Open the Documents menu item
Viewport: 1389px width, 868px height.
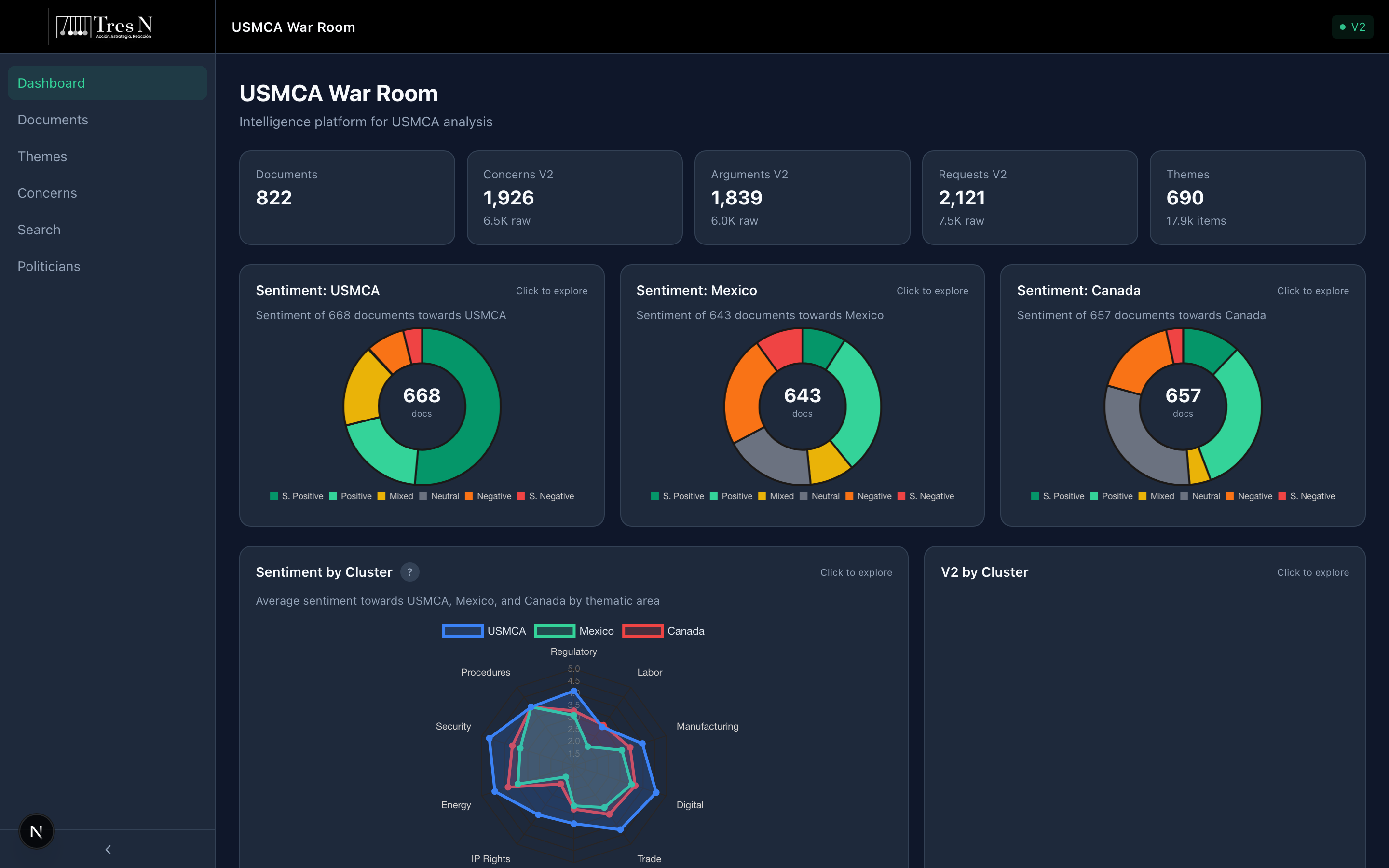53,120
